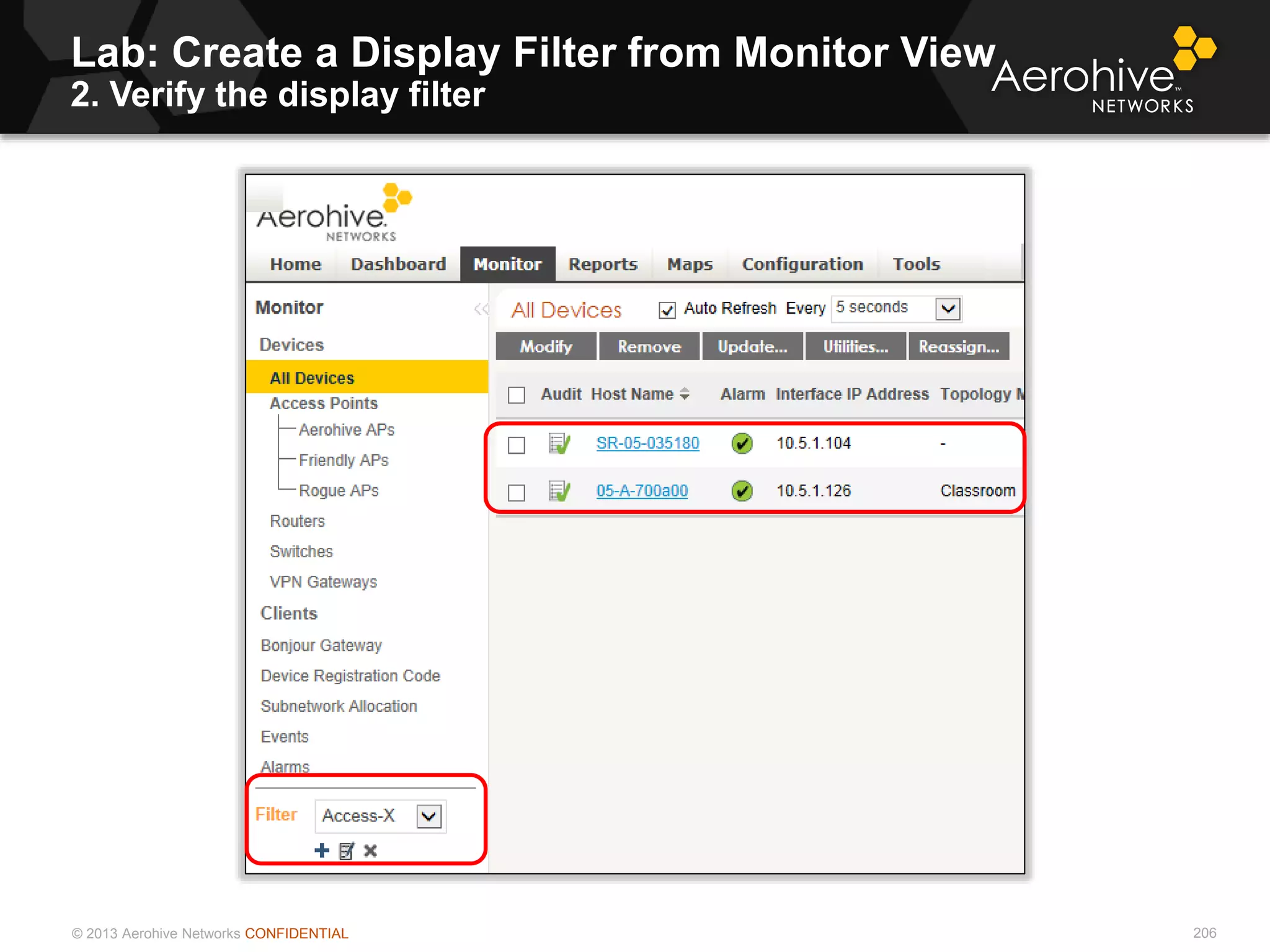Click the add filter plus icon

pos(322,850)
